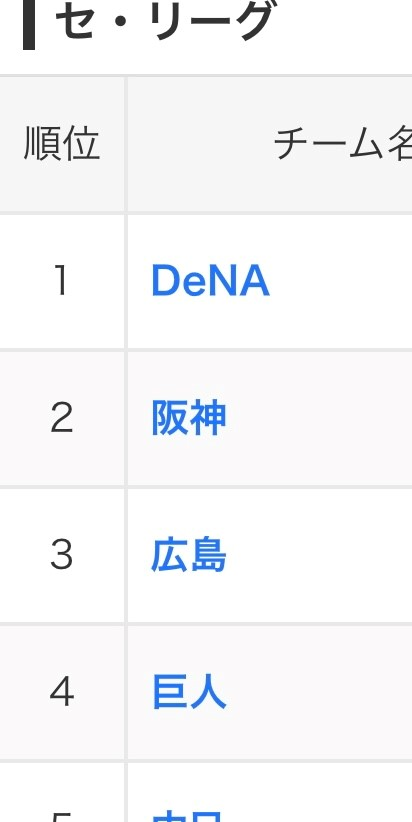Image resolution: width=412 pixels, height=822 pixels.
Task: Open the 阪神 team page link
Action: (x=189, y=418)
